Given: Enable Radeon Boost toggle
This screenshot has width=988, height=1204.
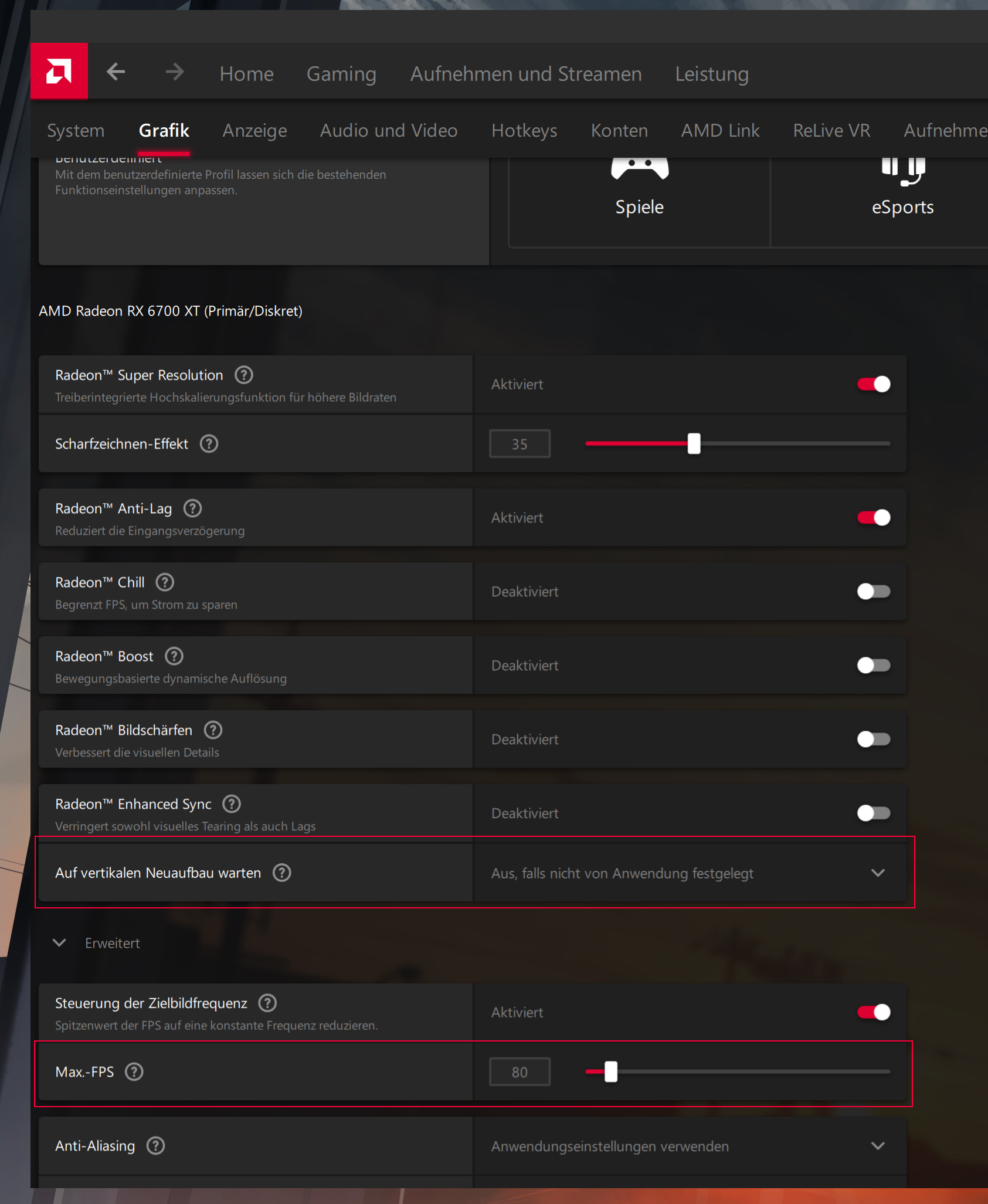Looking at the screenshot, I should 874,665.
